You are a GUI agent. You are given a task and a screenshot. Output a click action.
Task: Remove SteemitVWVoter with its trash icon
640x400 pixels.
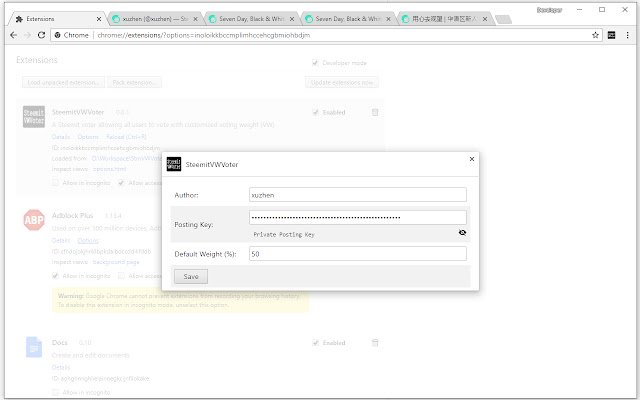375,112
